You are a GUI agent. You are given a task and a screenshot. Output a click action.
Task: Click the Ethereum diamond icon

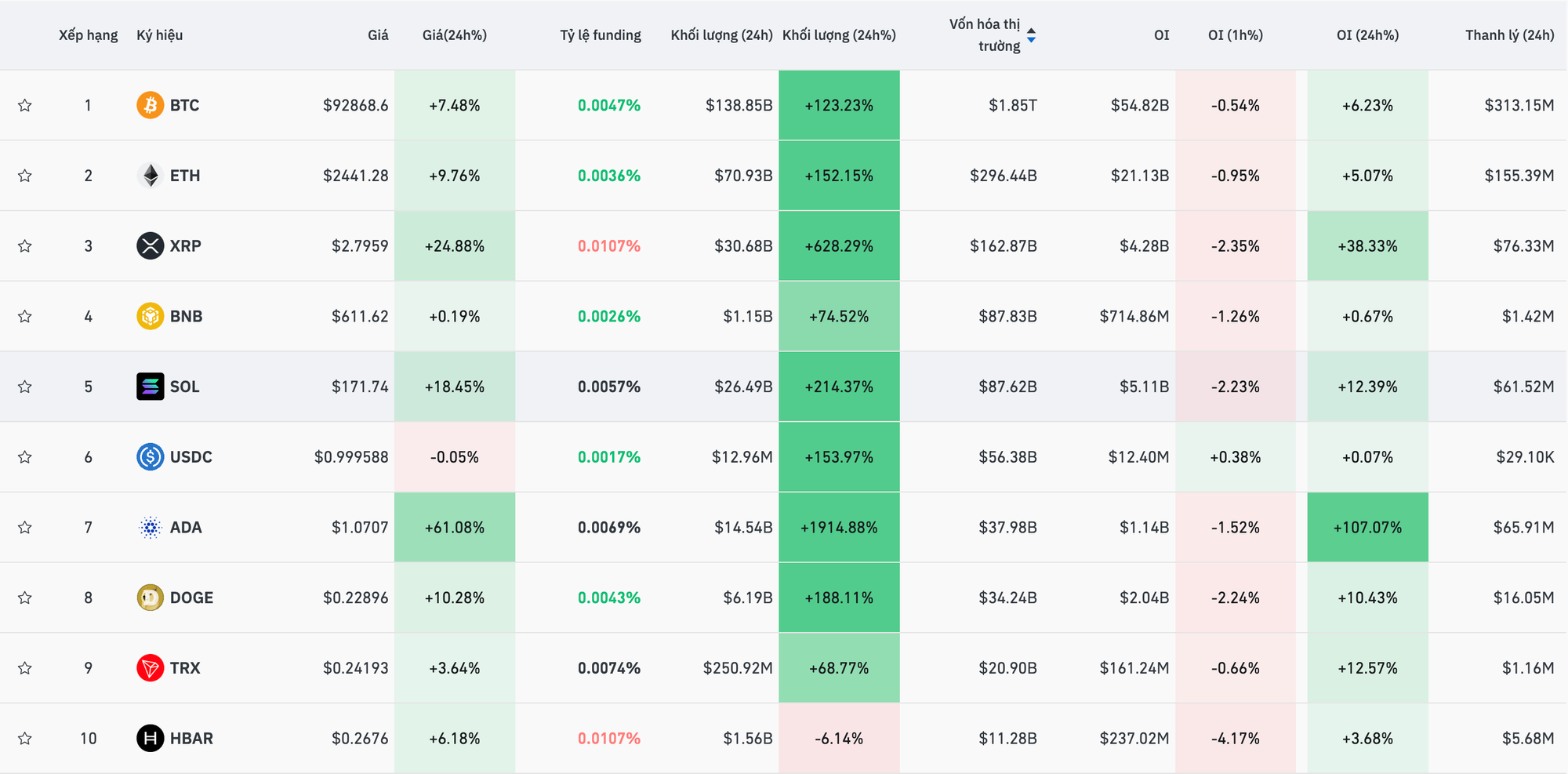coord(150,176)
